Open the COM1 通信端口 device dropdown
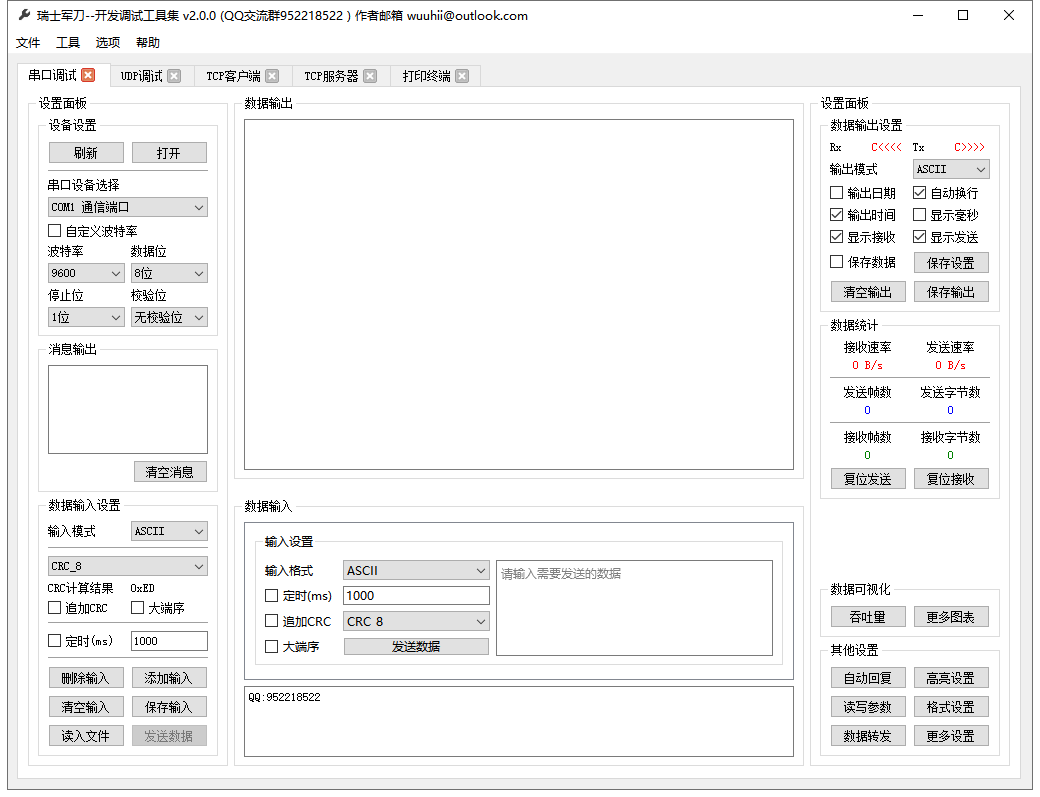The image size is (1040, 797). (127, 207)
